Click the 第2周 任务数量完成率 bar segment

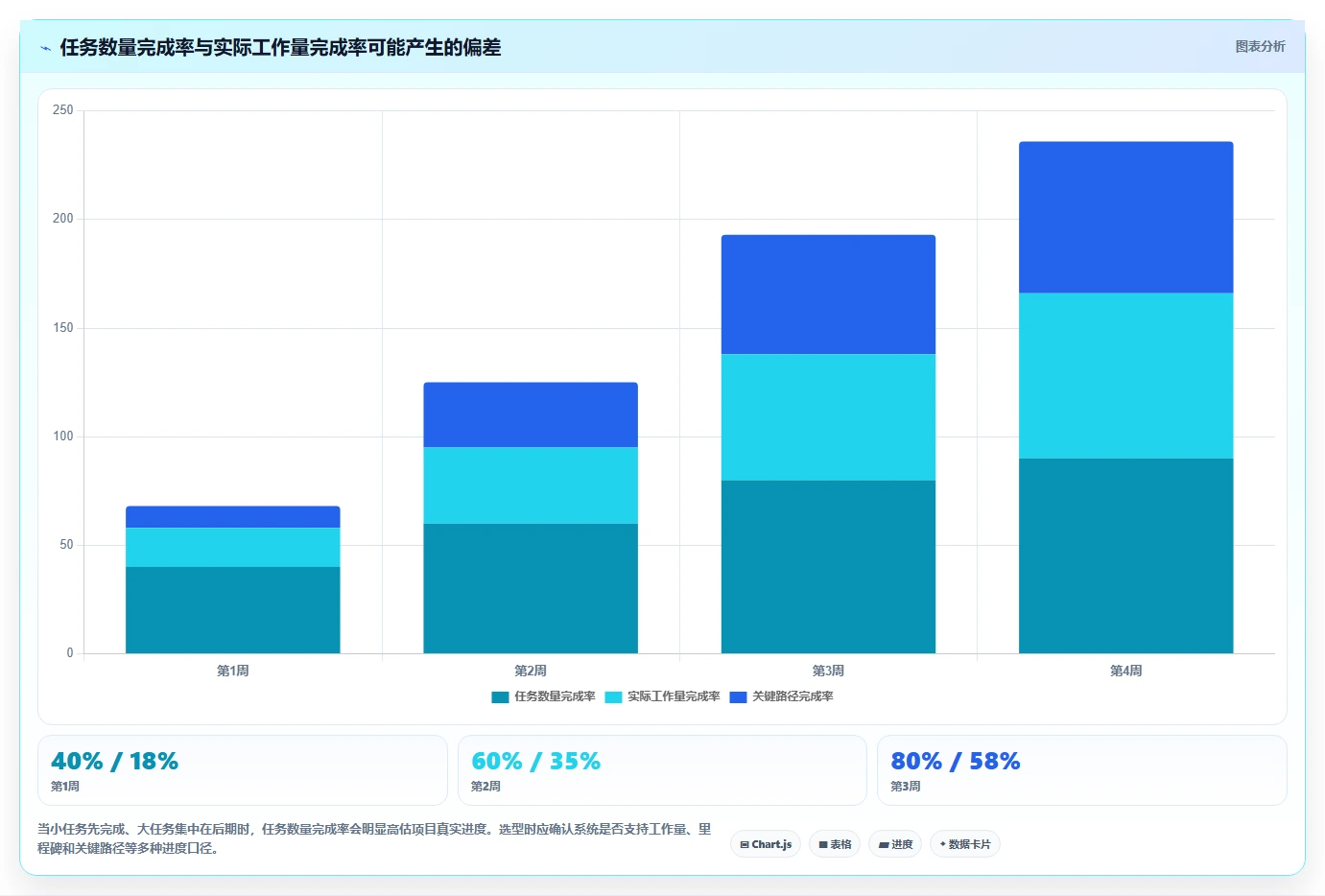tap(531, 588)
